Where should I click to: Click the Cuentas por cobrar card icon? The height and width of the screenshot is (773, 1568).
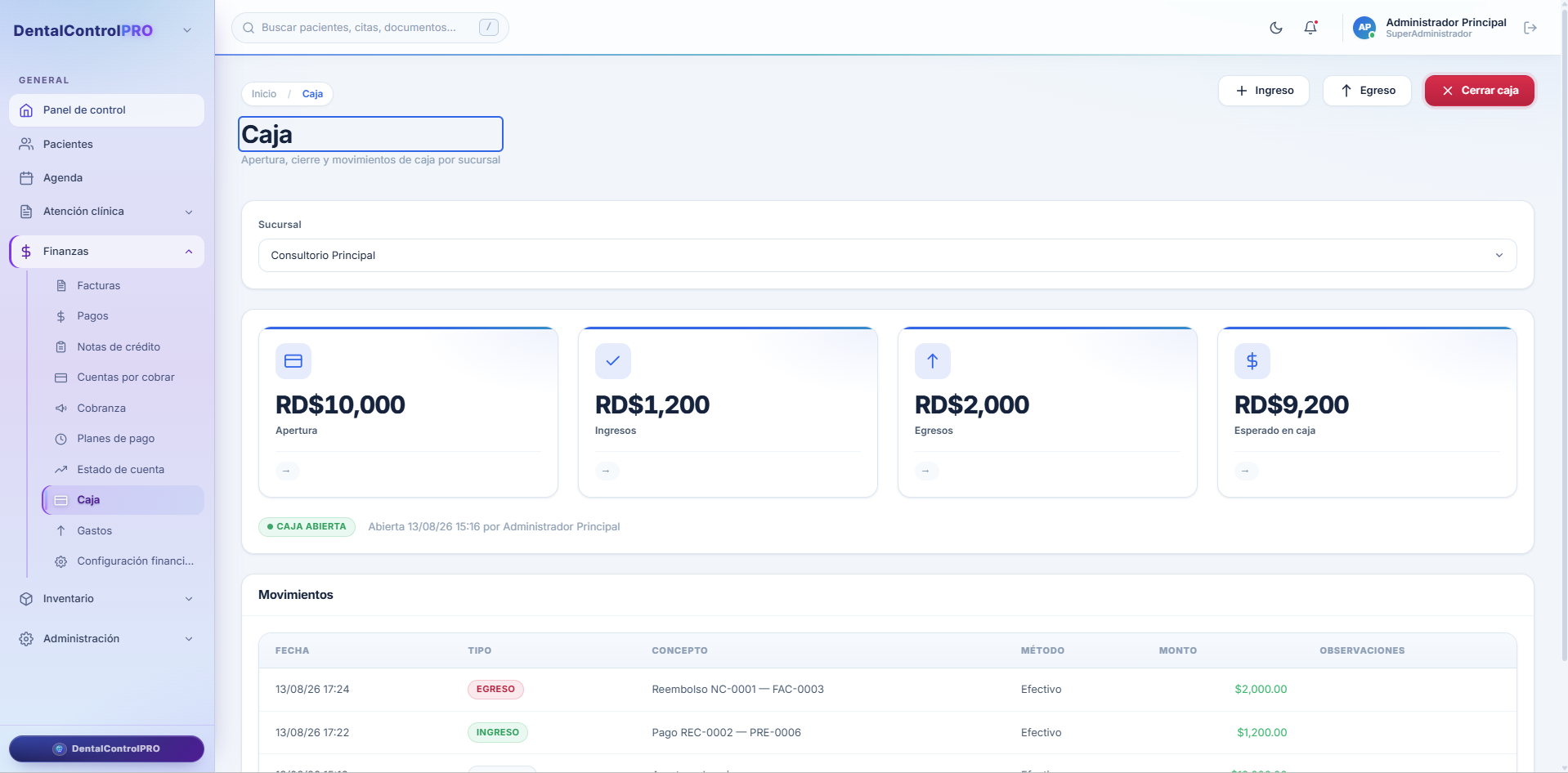[60, 378]
